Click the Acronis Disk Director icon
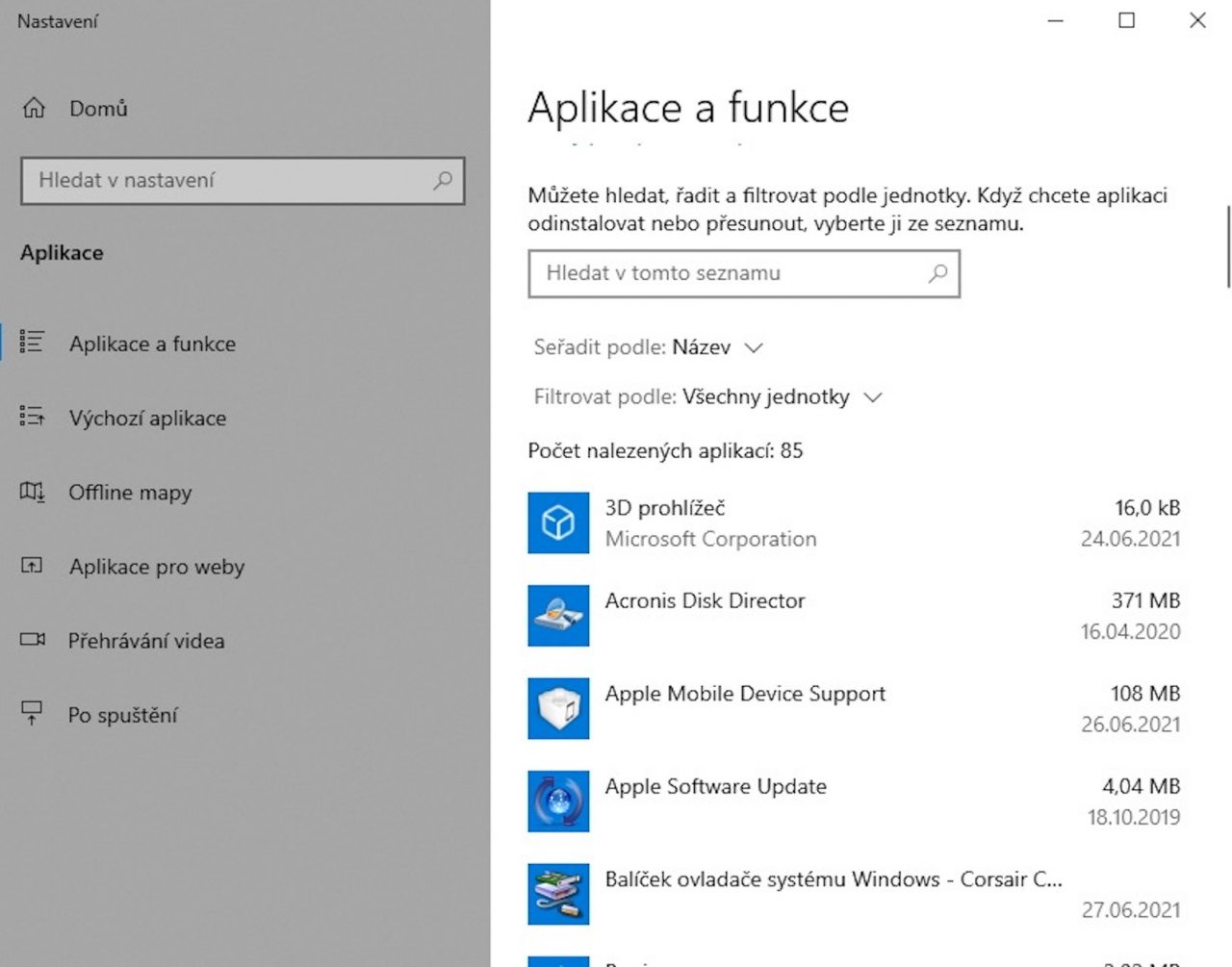Screen dimensions: 1232x967 click(x=558, y=616)
